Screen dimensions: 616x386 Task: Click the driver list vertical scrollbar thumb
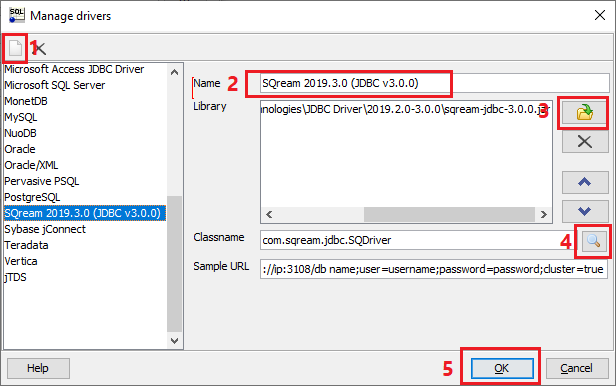[x=174, y=263]
